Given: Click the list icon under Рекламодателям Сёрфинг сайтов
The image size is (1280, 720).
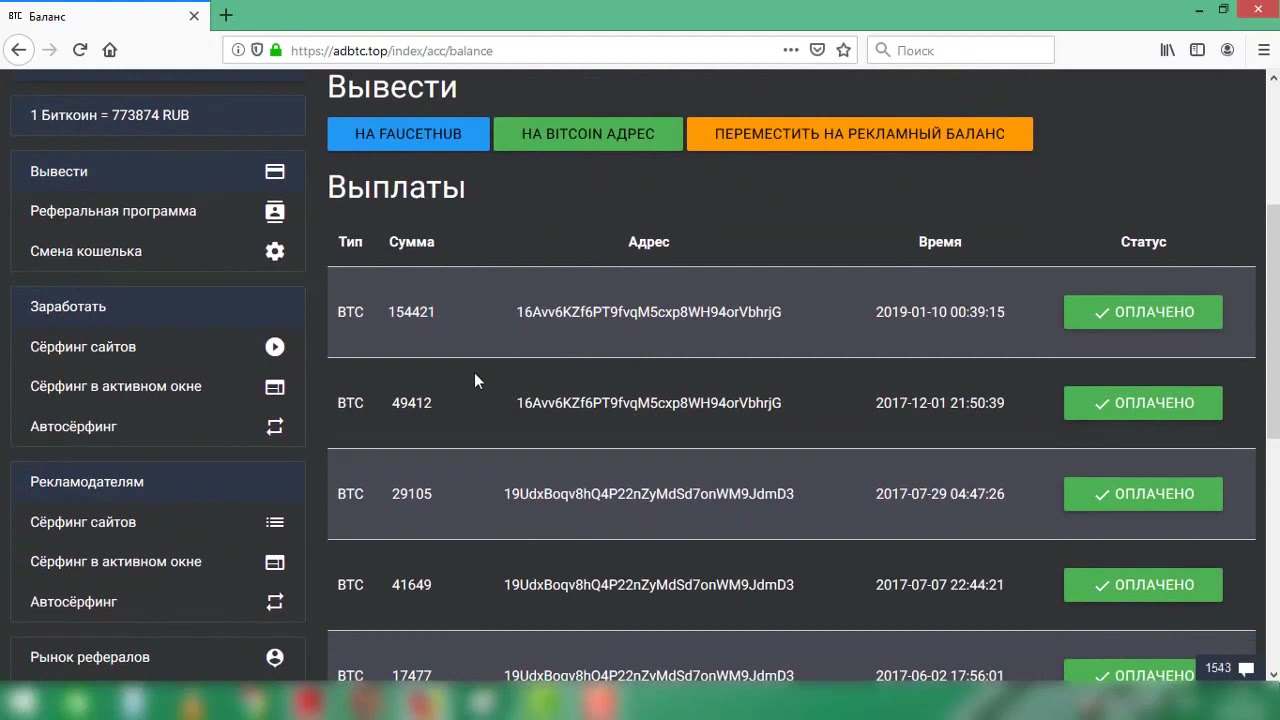Looking at the screenshot, I should [x=275, y=522].
